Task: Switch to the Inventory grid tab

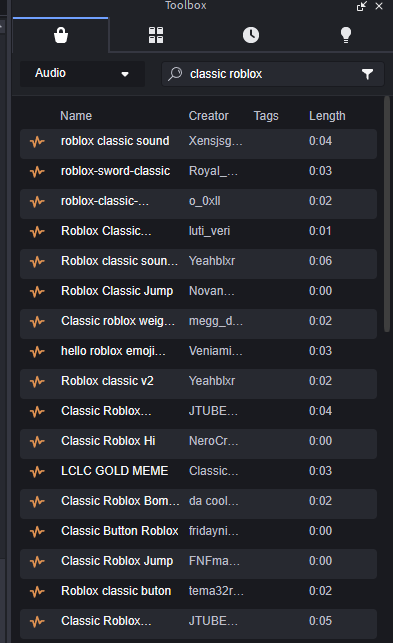Action: point(156,35)
